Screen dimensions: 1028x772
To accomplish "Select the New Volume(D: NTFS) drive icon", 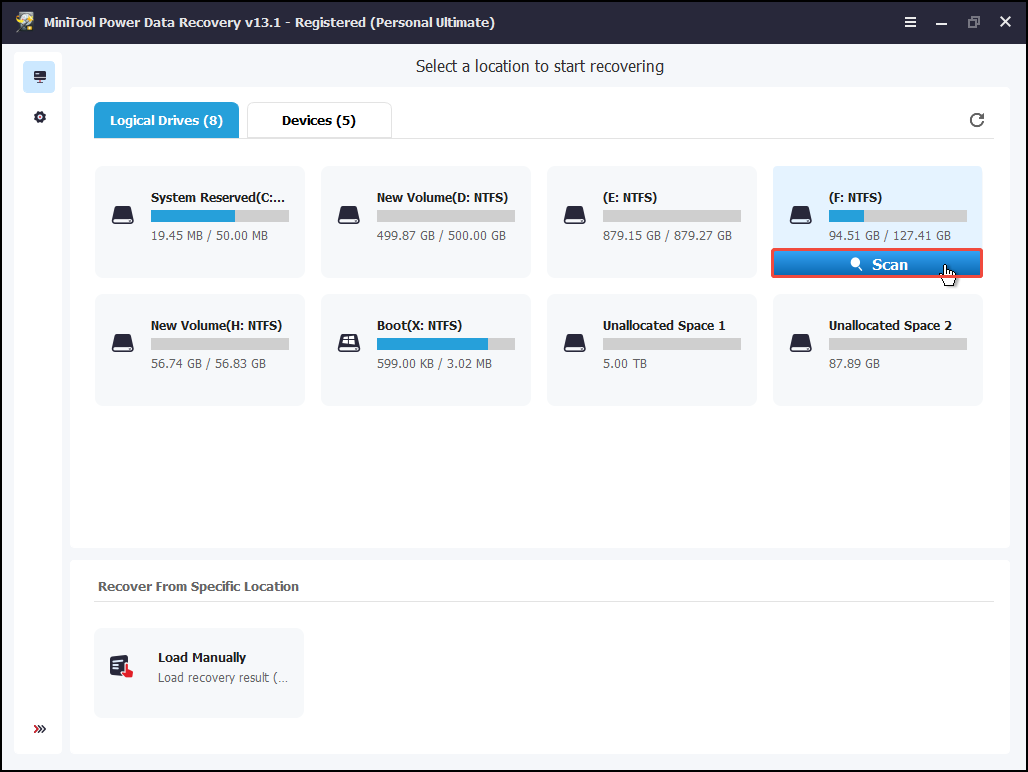I will [349, 214].
